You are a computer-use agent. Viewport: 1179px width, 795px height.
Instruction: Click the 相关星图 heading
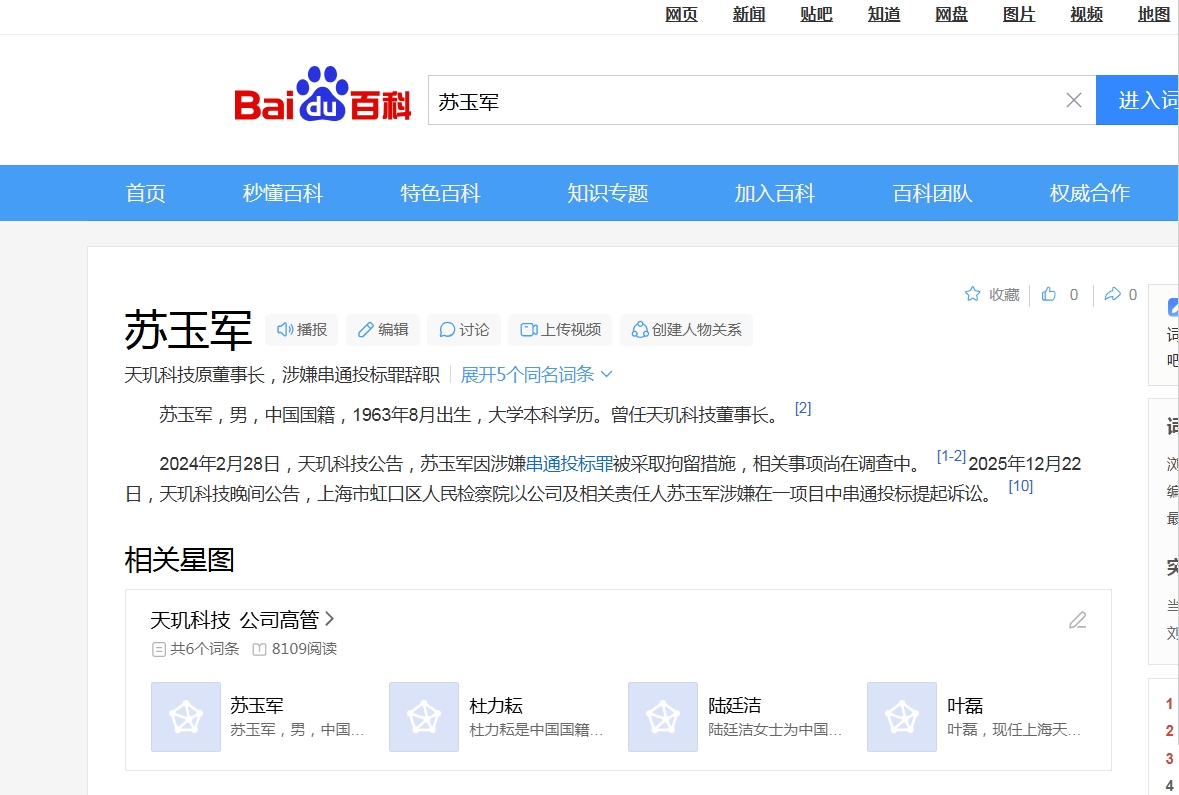tap(180, 560)
